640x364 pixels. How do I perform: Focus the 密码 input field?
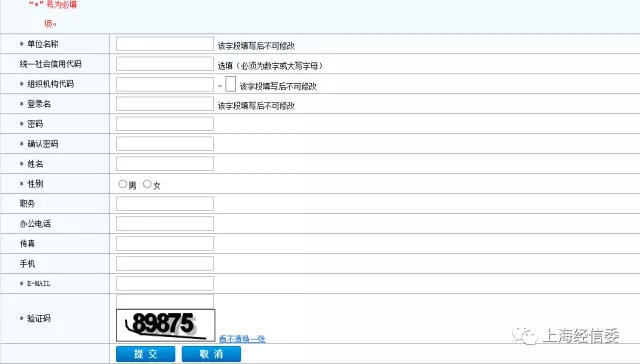pos(165,124)
